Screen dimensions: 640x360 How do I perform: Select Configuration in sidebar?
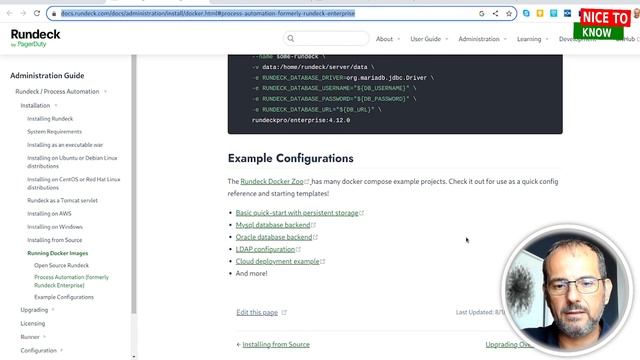[38, 350]
